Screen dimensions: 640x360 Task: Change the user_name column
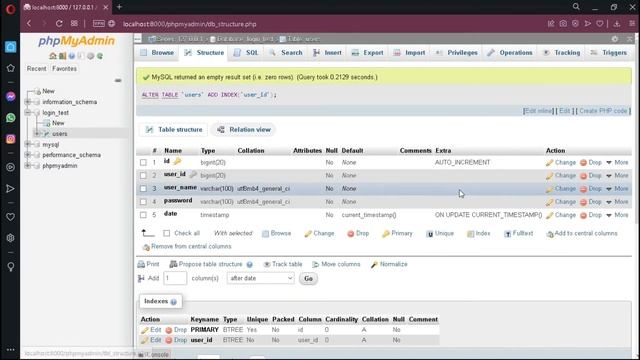pyautogui.click(x=561, y=189)
